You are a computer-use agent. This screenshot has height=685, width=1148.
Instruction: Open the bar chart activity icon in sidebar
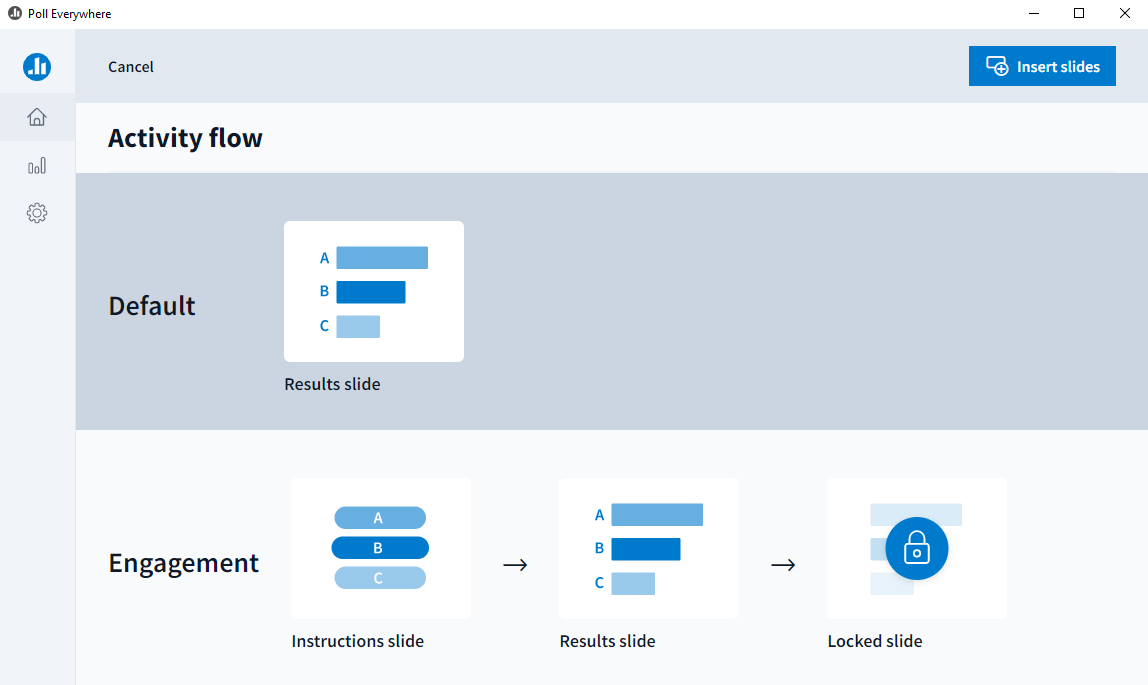pyautogui.click(x=37, y=164)
